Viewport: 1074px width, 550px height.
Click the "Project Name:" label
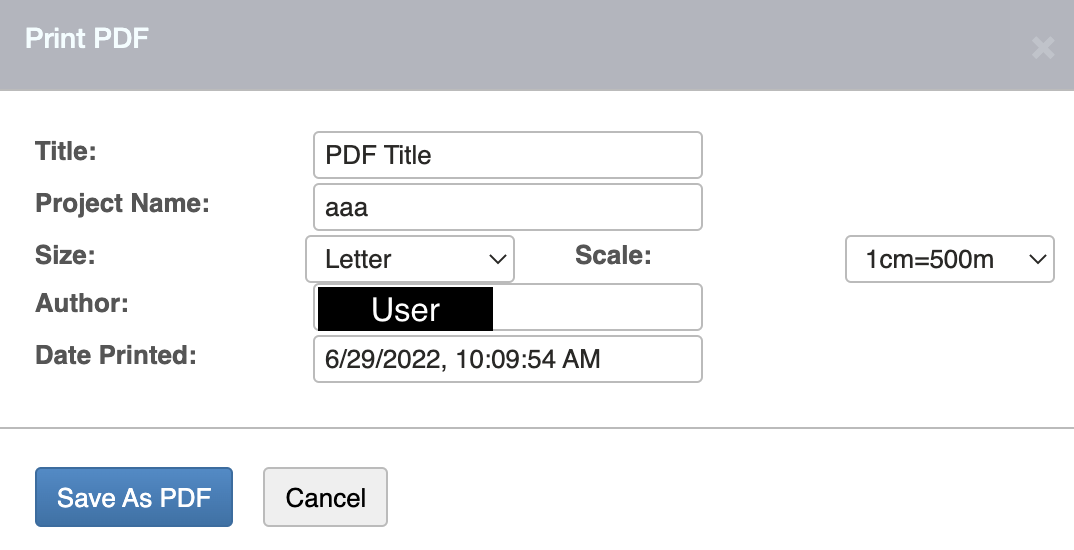coord(122,203)
